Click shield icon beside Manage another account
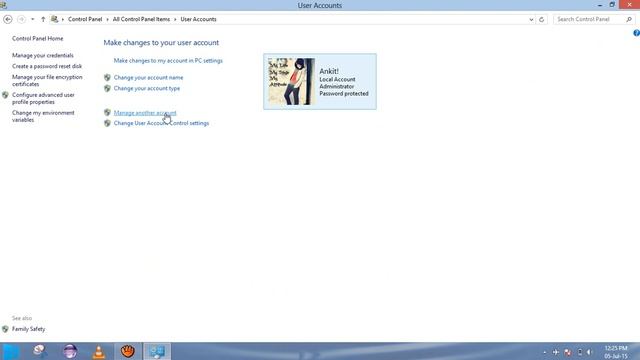Viewport: 640px width, 360px height. point(107,112)
